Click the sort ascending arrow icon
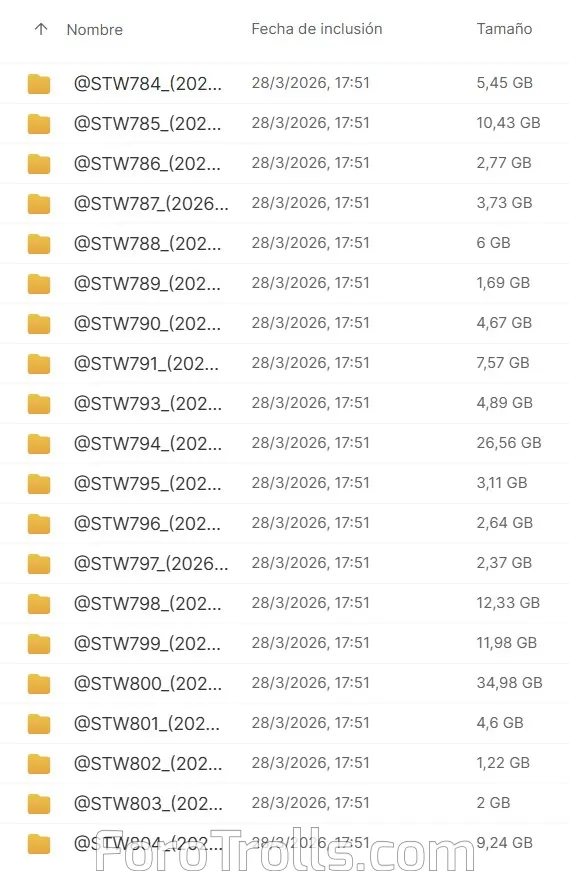Screen dimensions: 569x871 (x=41, y=29)
